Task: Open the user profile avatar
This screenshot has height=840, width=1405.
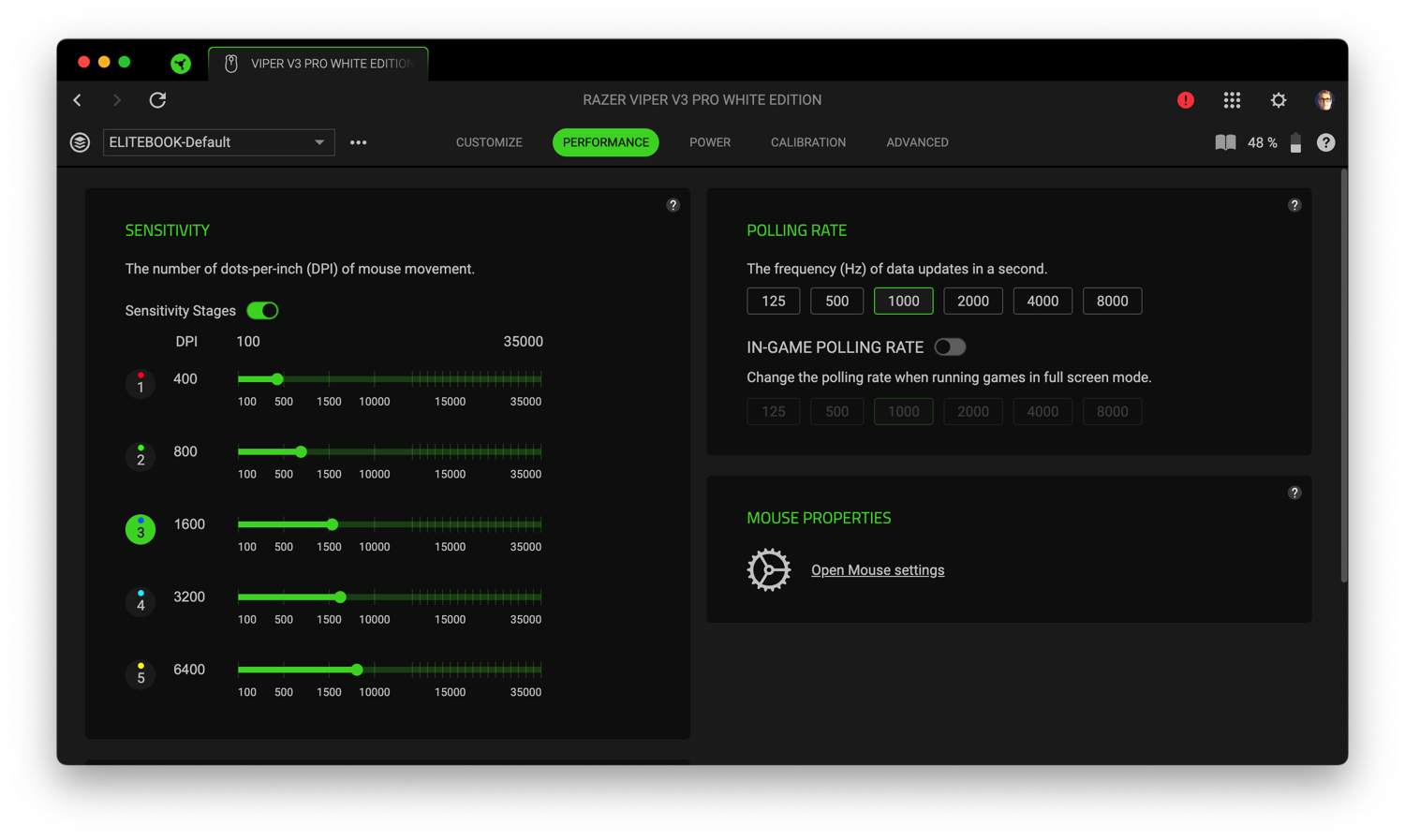Action: point(1324,100)
